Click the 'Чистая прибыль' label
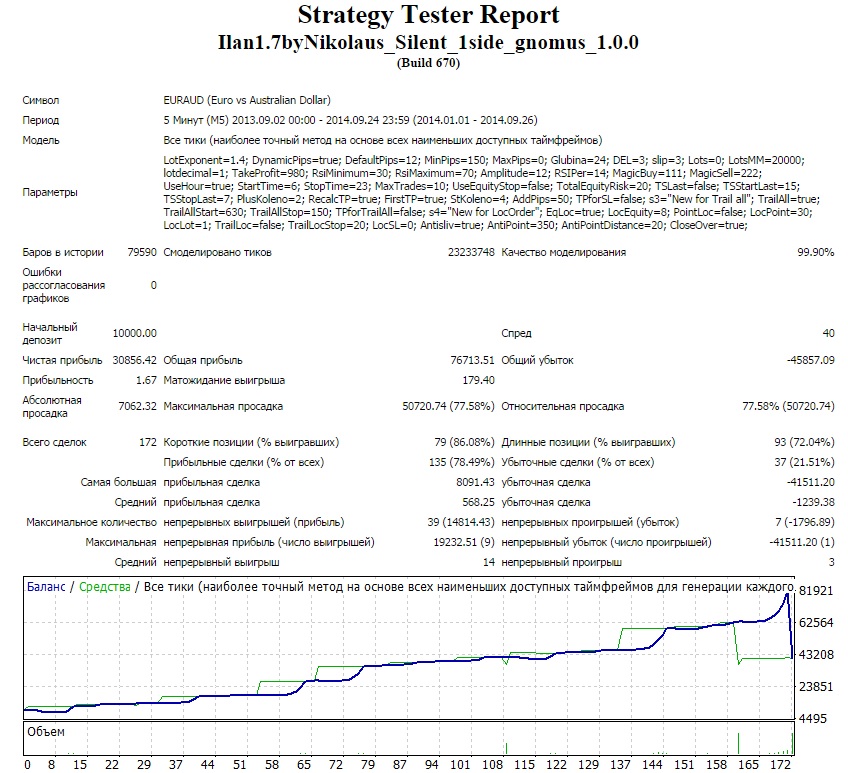The width and height of the screenshot is (848, 773). [62, 360]
